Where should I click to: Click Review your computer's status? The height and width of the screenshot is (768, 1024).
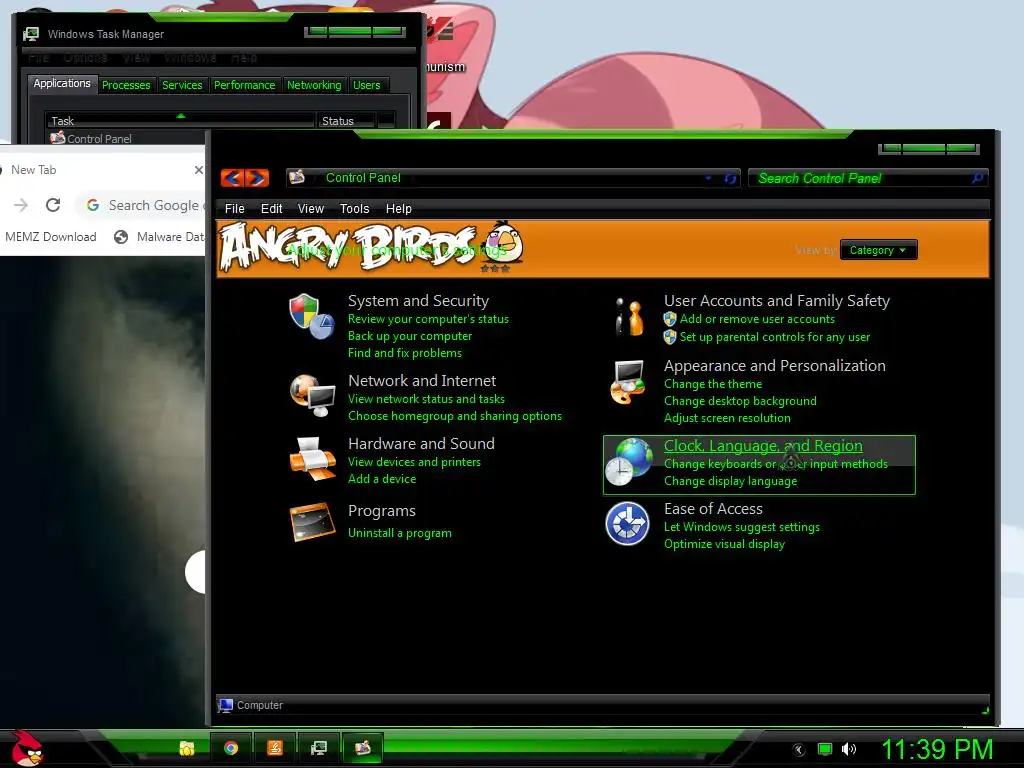(428, 319)
